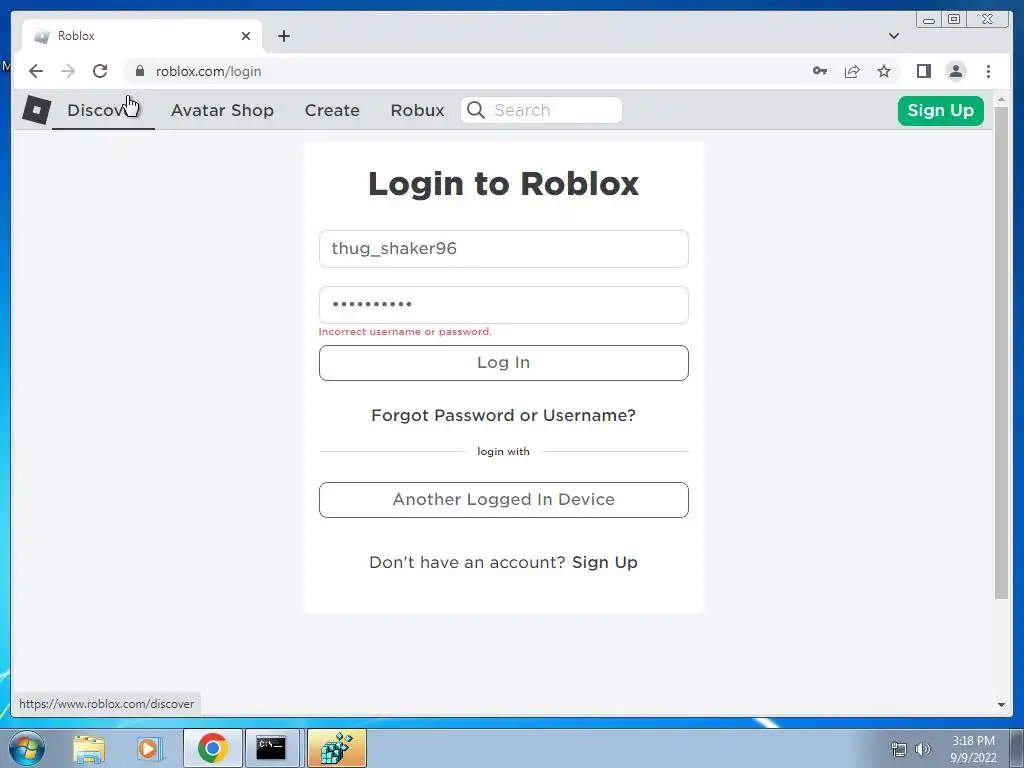Viewport: 1024px width, 768px height.
Task: Click into the password field
Action: pyautogui.click(x=504, y=305)
